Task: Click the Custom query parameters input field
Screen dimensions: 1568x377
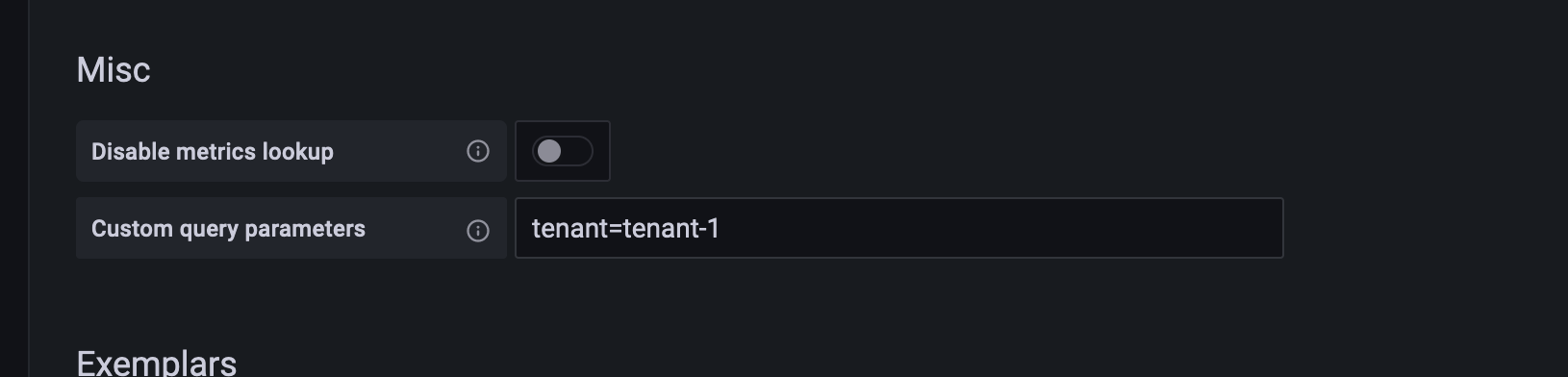Action: coord(899,228)
